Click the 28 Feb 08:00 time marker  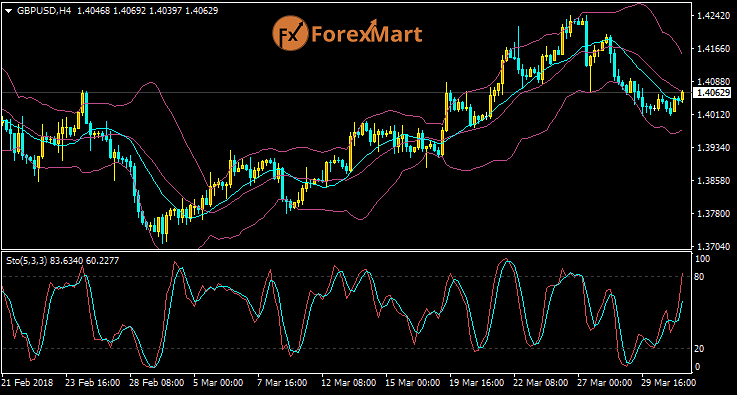157,381
